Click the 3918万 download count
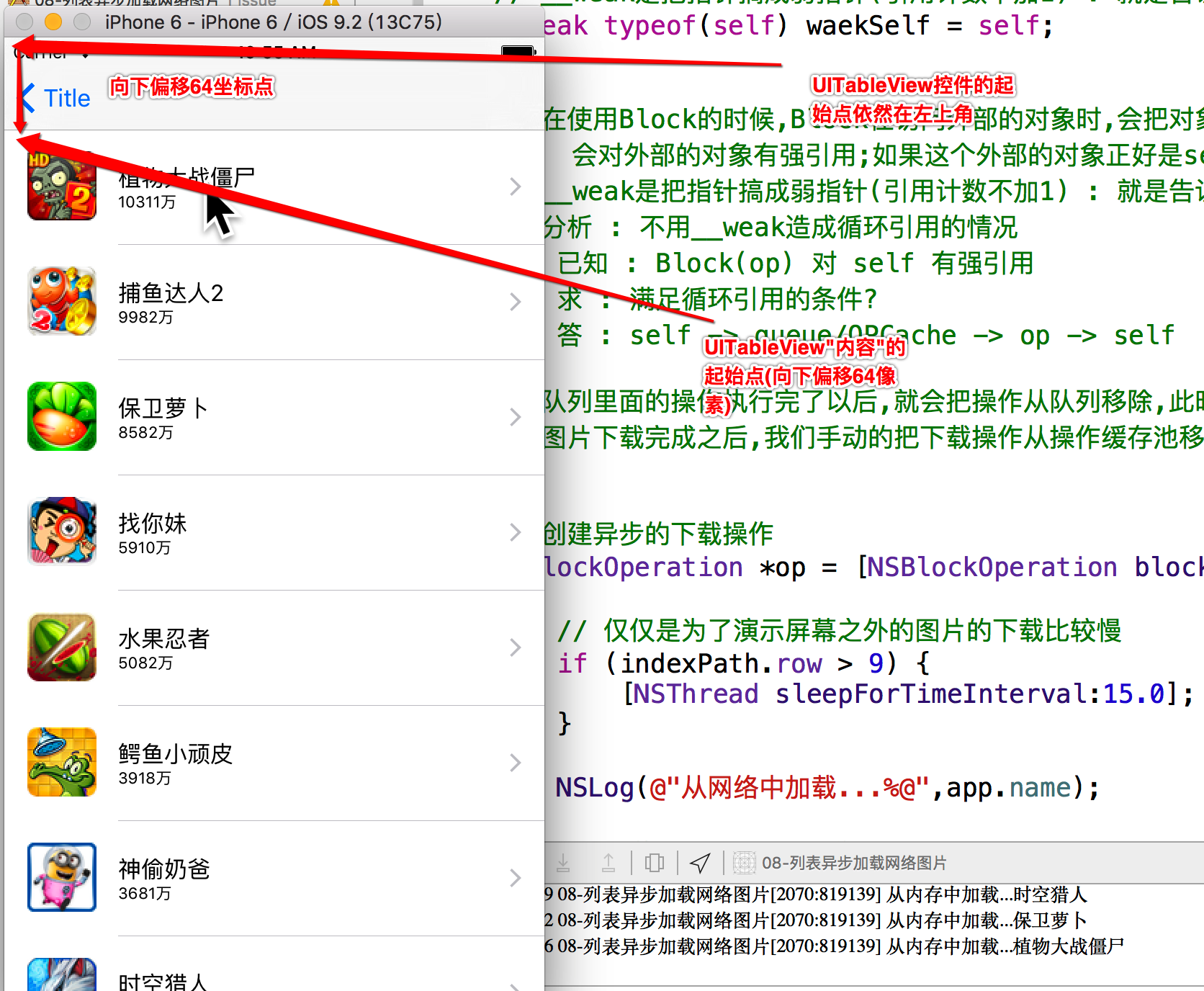 coord(145,779)
